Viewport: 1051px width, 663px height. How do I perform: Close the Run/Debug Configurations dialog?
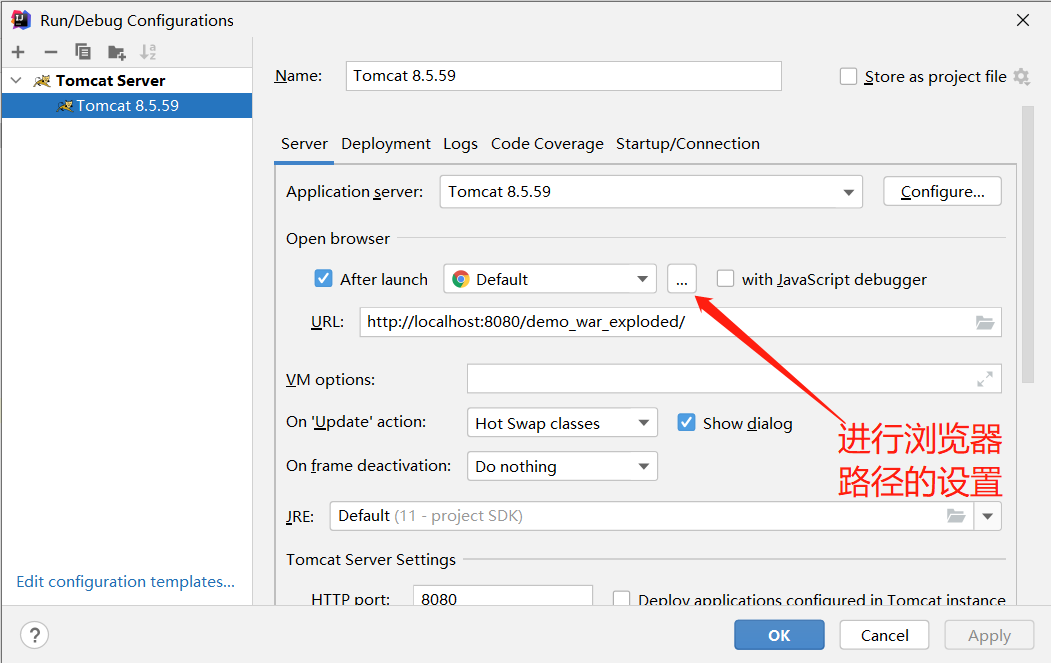pyautogui.click(x=1023, y=20)
